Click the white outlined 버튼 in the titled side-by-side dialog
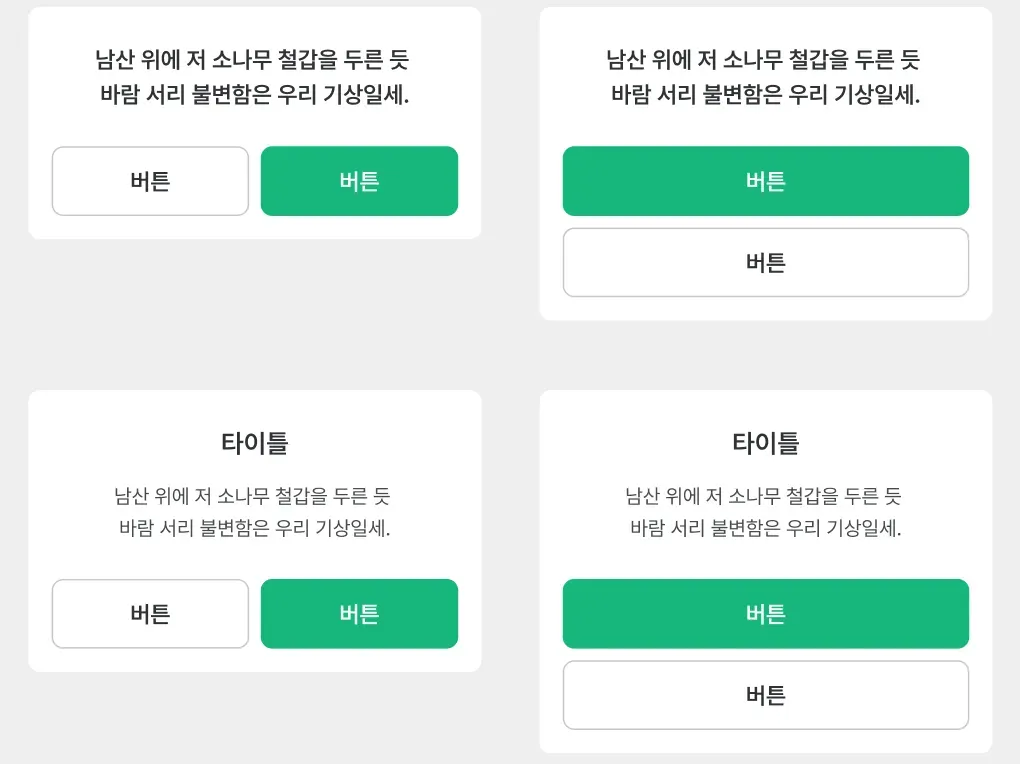The height and width of the screenshot is (764, 1020). click(150, 614)
